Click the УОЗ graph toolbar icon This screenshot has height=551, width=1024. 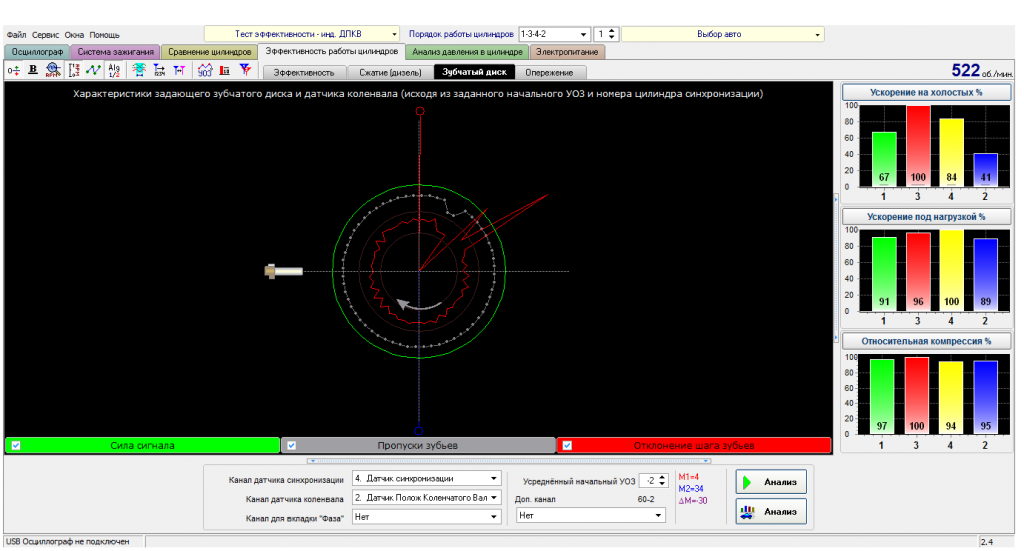click(x=205, y=71)
